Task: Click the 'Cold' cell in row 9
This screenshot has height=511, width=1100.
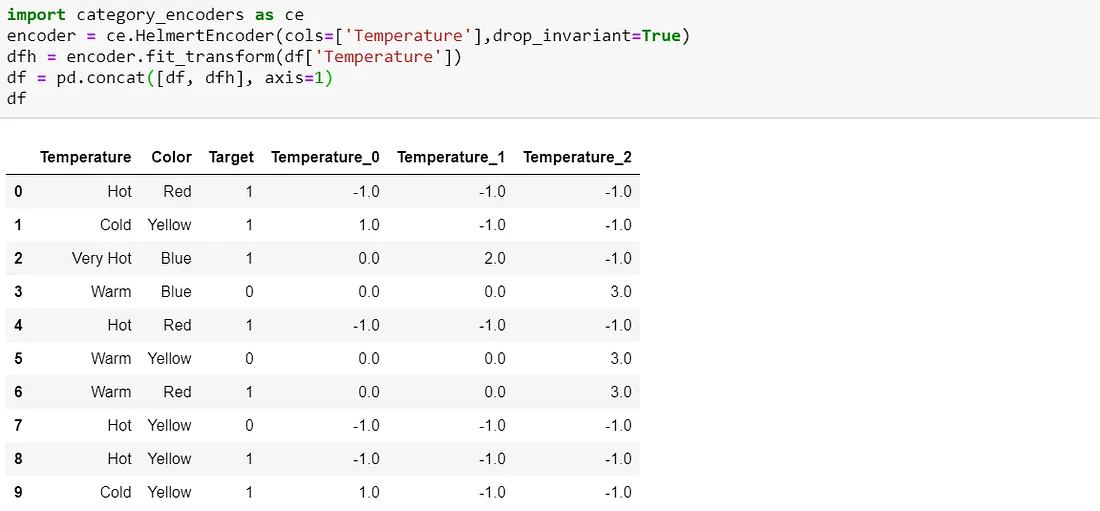Action: point(116,492)
